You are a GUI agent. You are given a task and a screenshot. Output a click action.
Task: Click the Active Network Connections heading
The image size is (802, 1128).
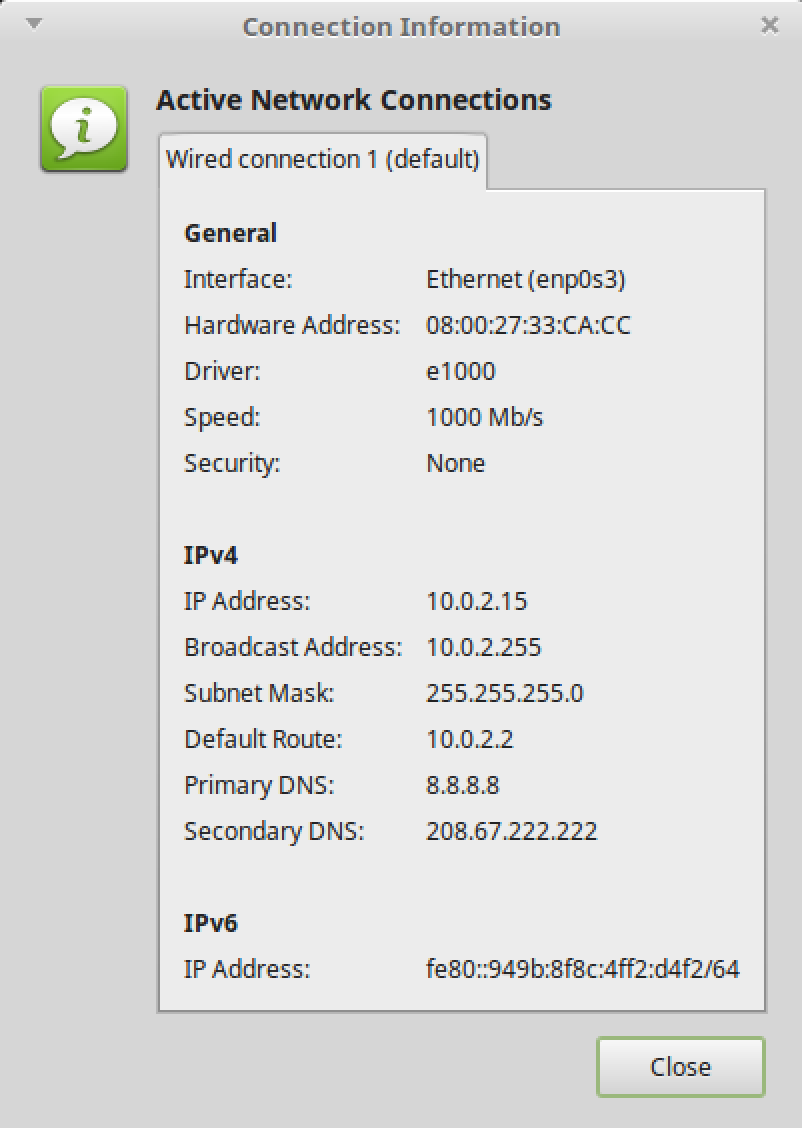(353, 100)
